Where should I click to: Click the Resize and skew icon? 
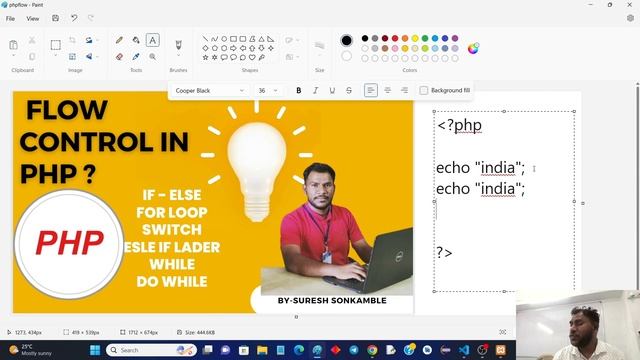point(72,57)
